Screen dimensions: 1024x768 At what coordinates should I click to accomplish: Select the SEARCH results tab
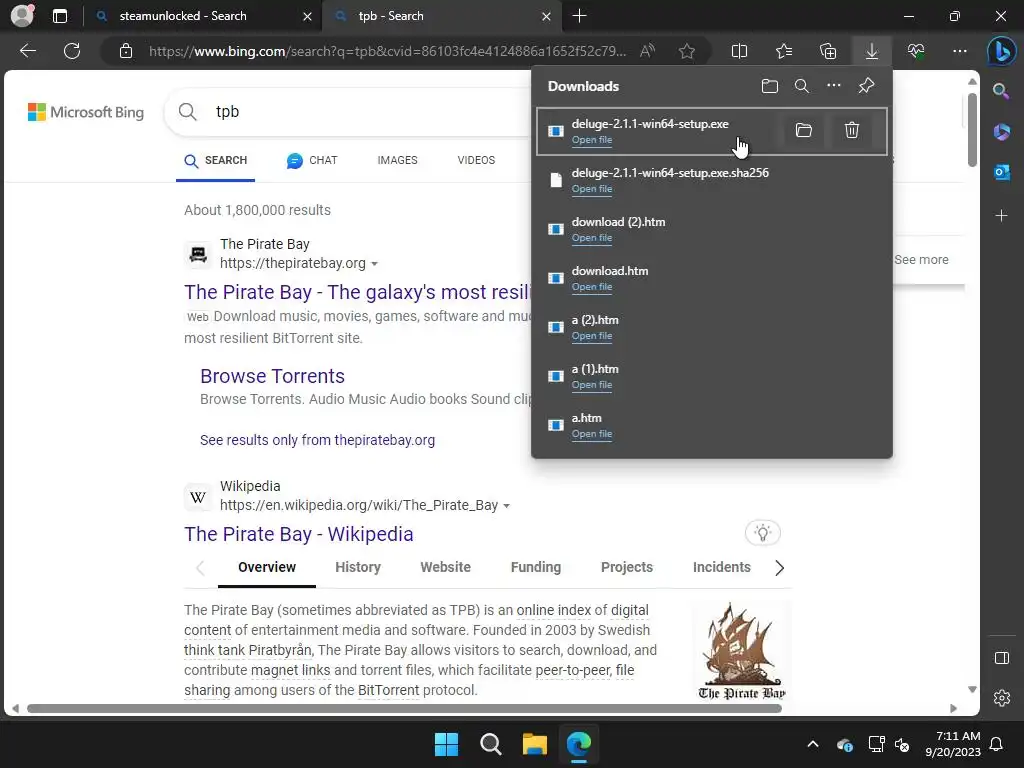[x=216, y=161]
